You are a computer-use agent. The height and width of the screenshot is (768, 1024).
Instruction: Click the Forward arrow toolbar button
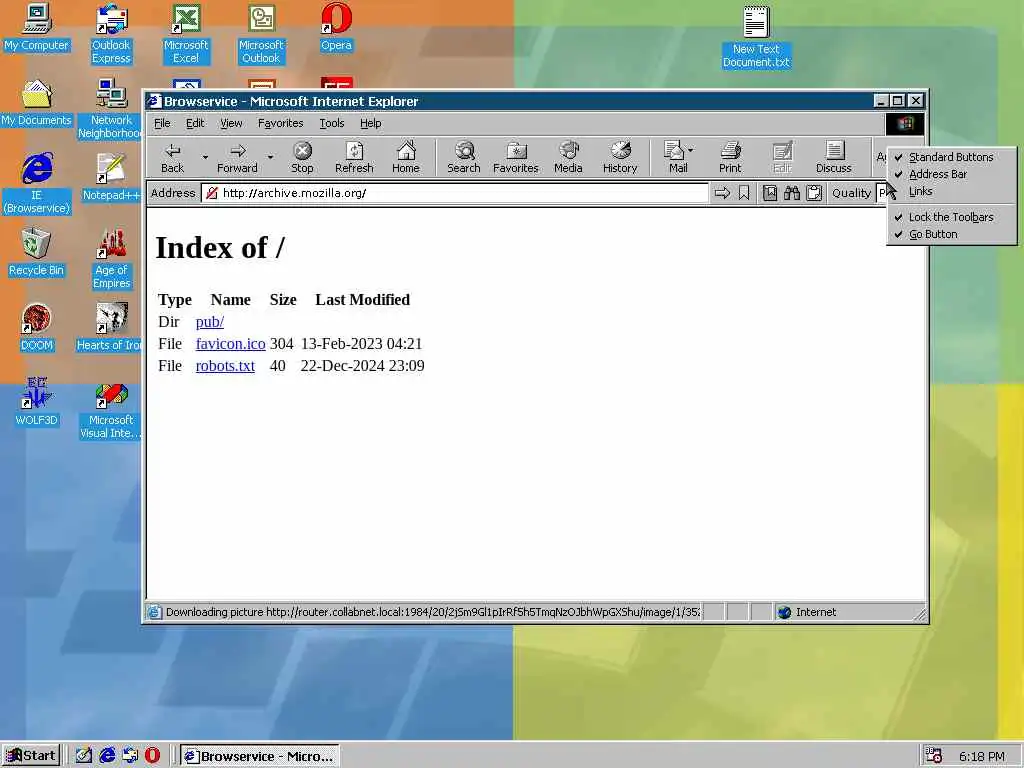tap(237, 157)
